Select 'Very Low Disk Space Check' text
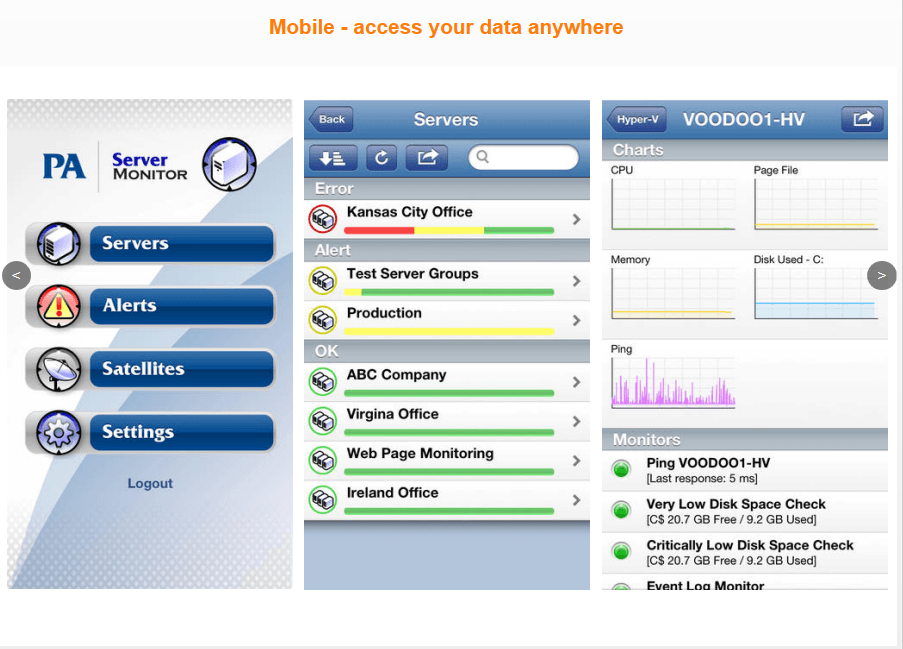The height and width of the screenshot is (649, 903). (736, 504)
